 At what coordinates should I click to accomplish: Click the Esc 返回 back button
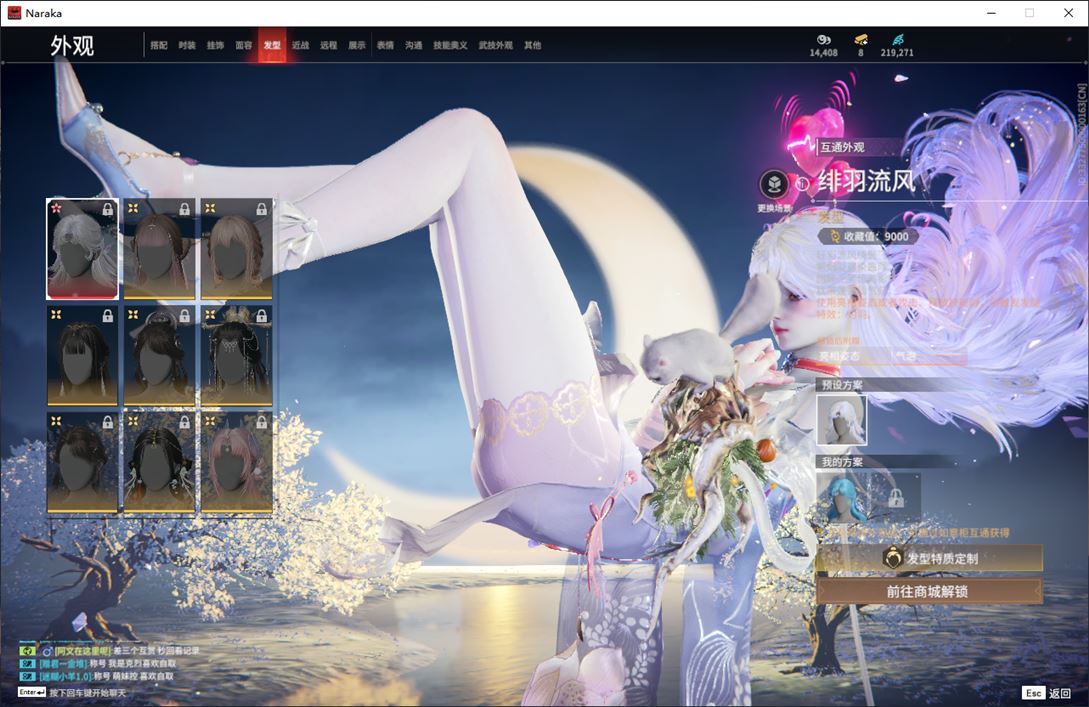(1047, 693)
